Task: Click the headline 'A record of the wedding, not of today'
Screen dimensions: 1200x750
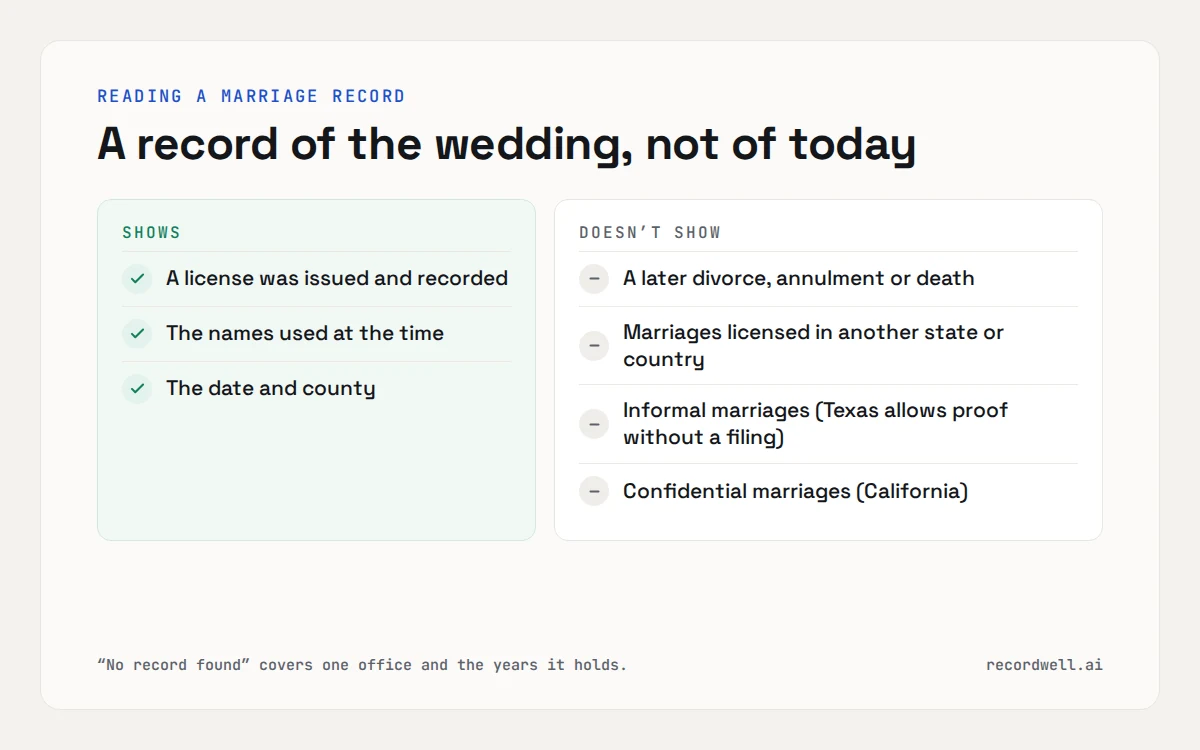Action: (x=506, y=145)
